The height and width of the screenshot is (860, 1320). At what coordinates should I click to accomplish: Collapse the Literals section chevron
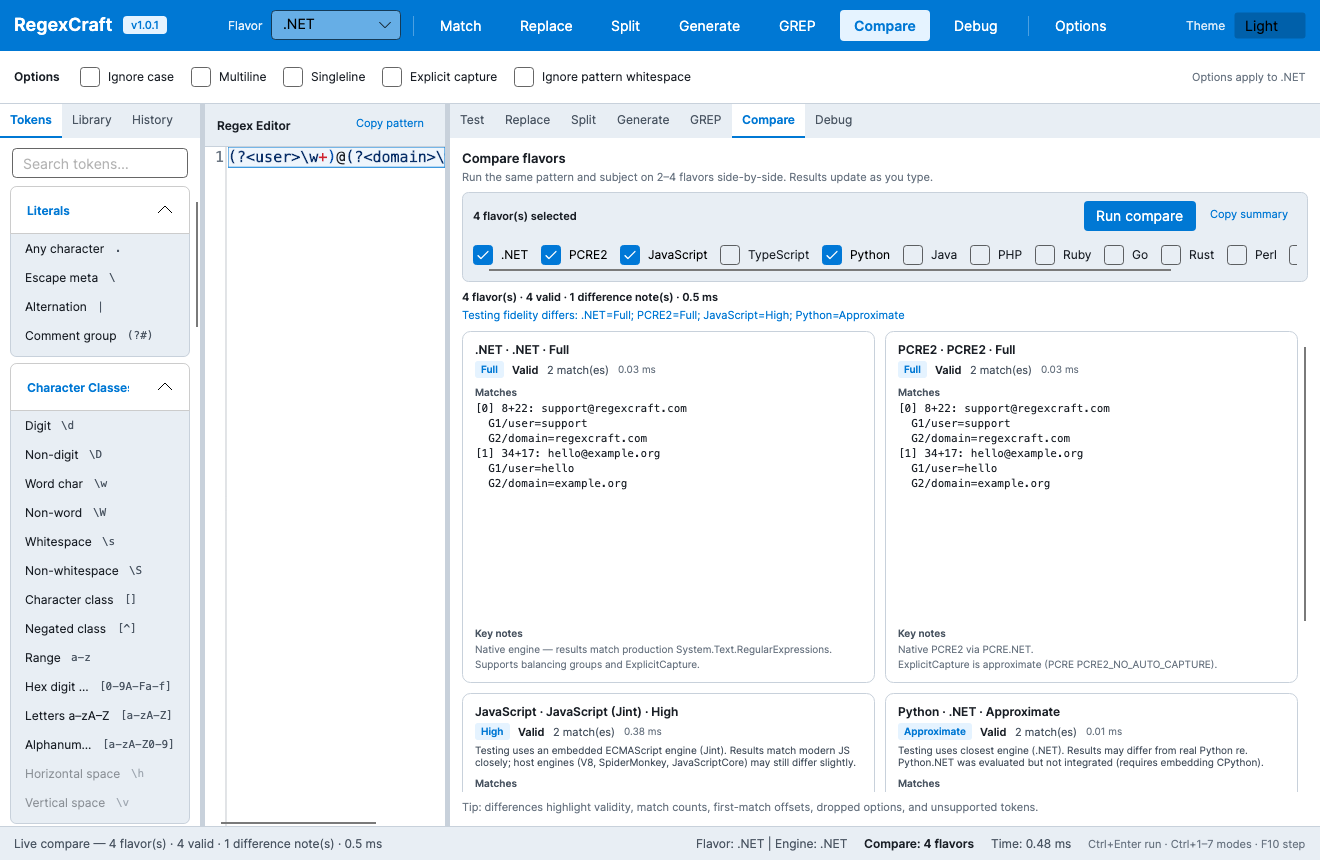[x=165, y=210]
